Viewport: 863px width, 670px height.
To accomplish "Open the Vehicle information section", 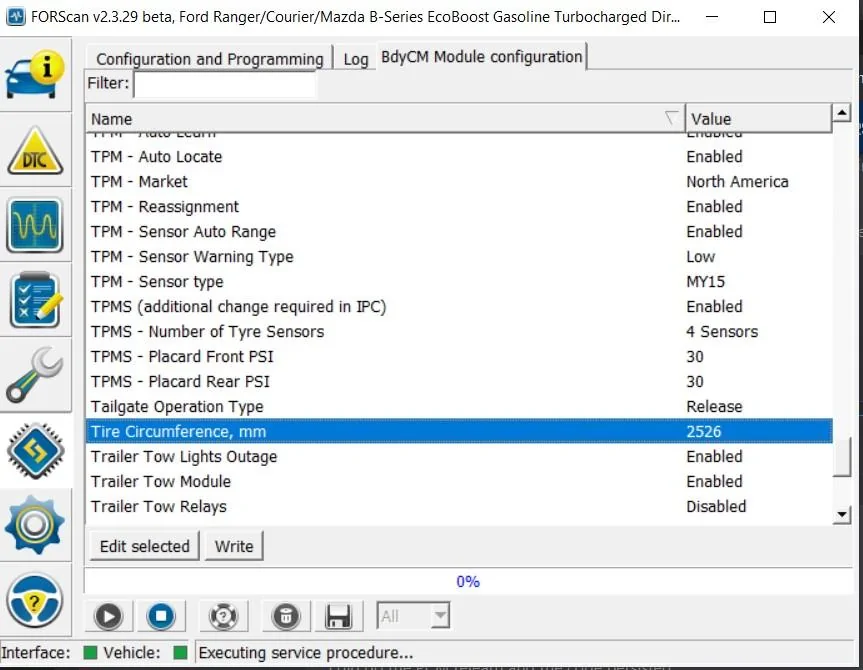I will [x=35, y=74].
